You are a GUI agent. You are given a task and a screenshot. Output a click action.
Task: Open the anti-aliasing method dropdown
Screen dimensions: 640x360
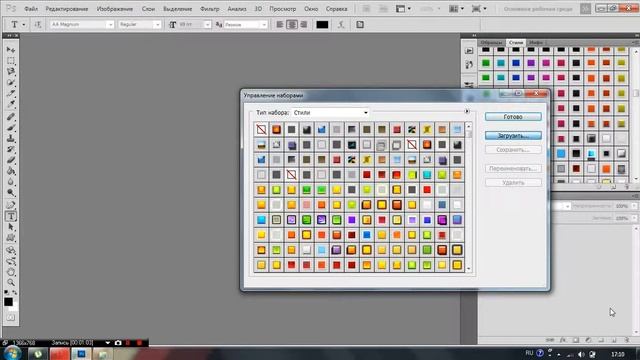(x=264, y=25)
